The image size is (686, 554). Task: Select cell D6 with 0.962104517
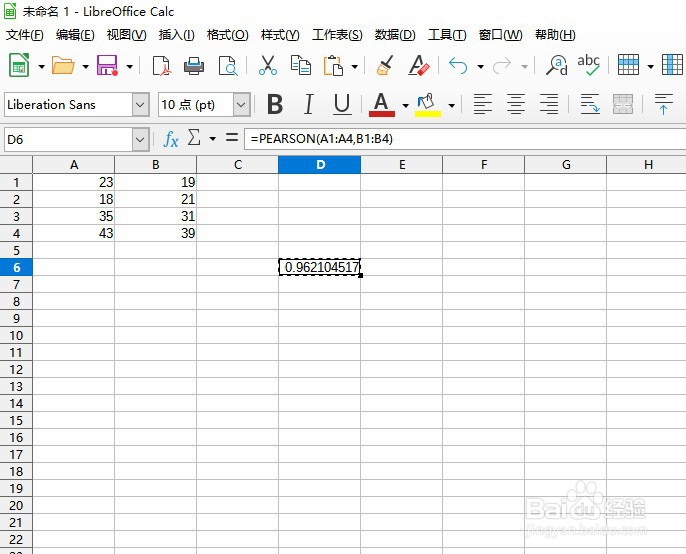pyautogui.click(x=320, y=267)
